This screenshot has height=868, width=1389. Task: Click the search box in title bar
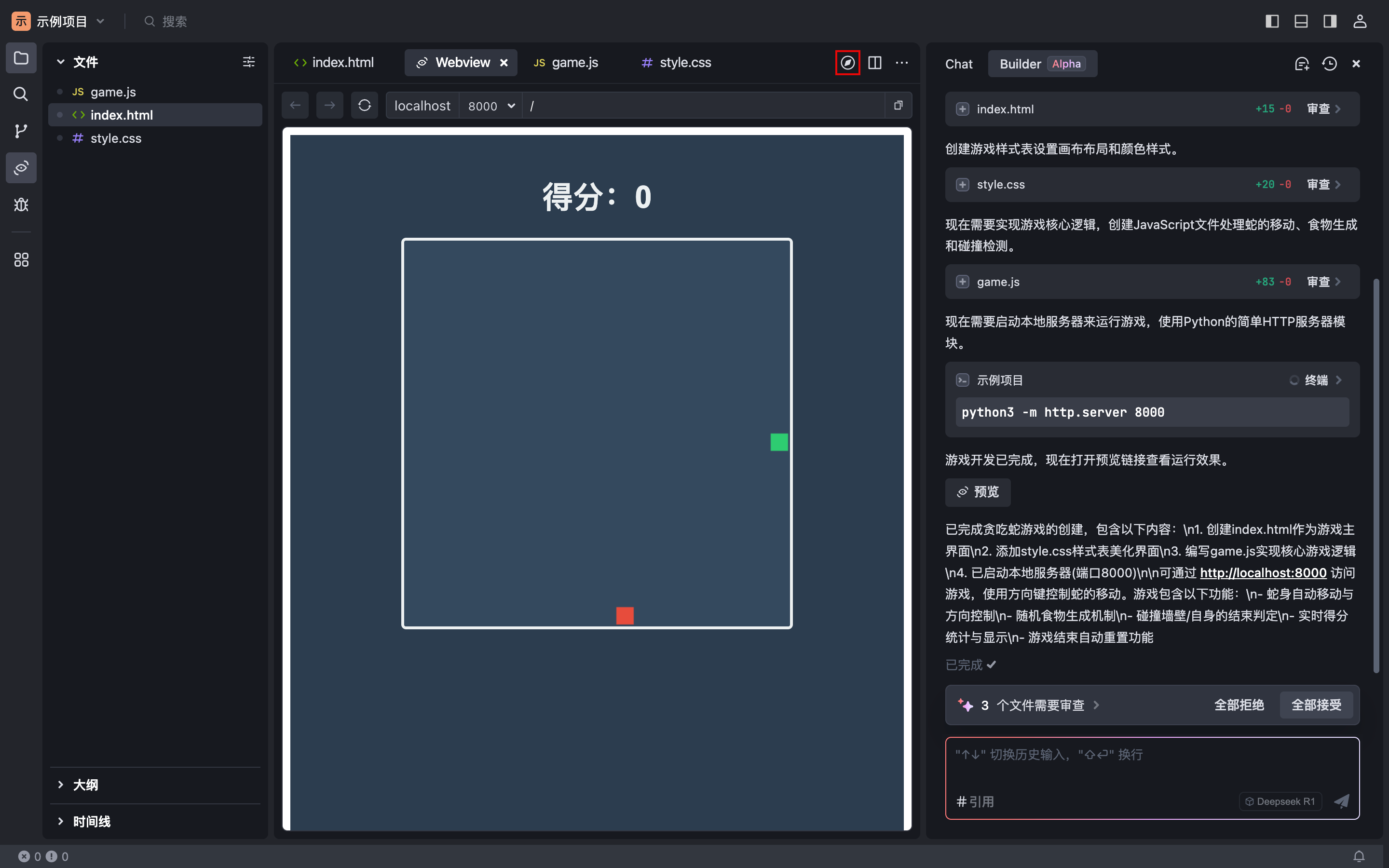(x=166, y=21)
